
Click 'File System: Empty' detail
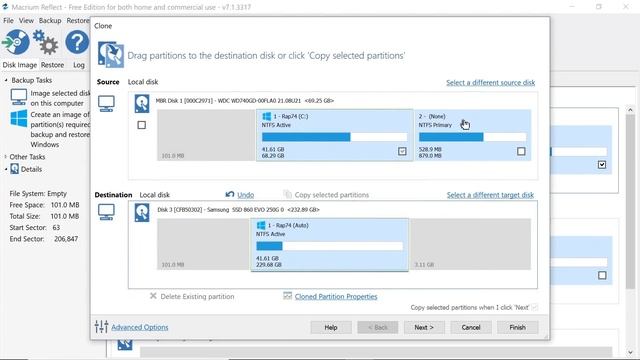pyautogui.click(x=38, y=193)
